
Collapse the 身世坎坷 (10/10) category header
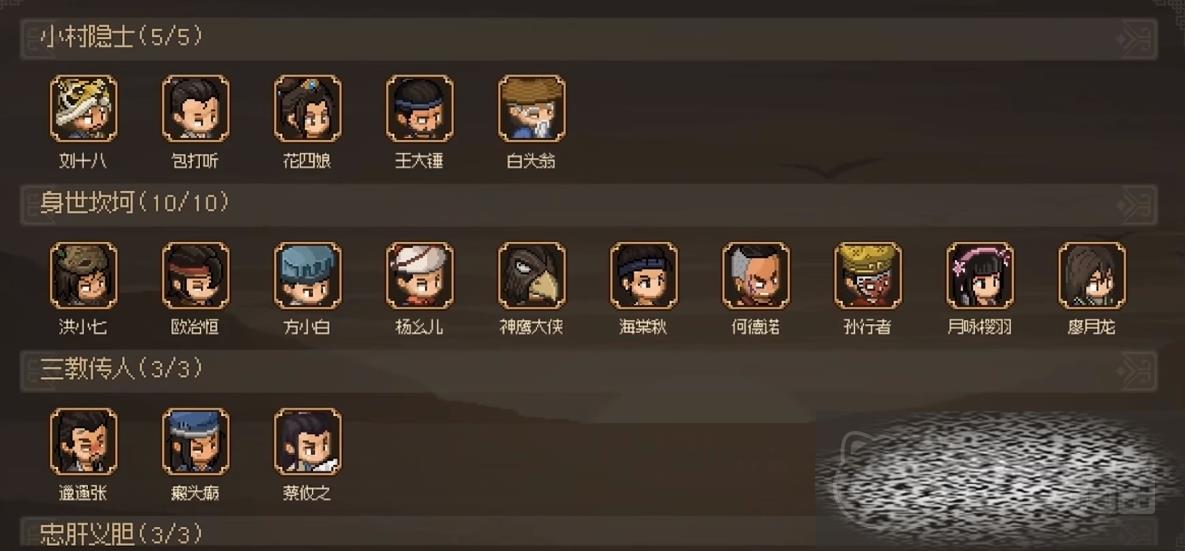click(589, 204)
